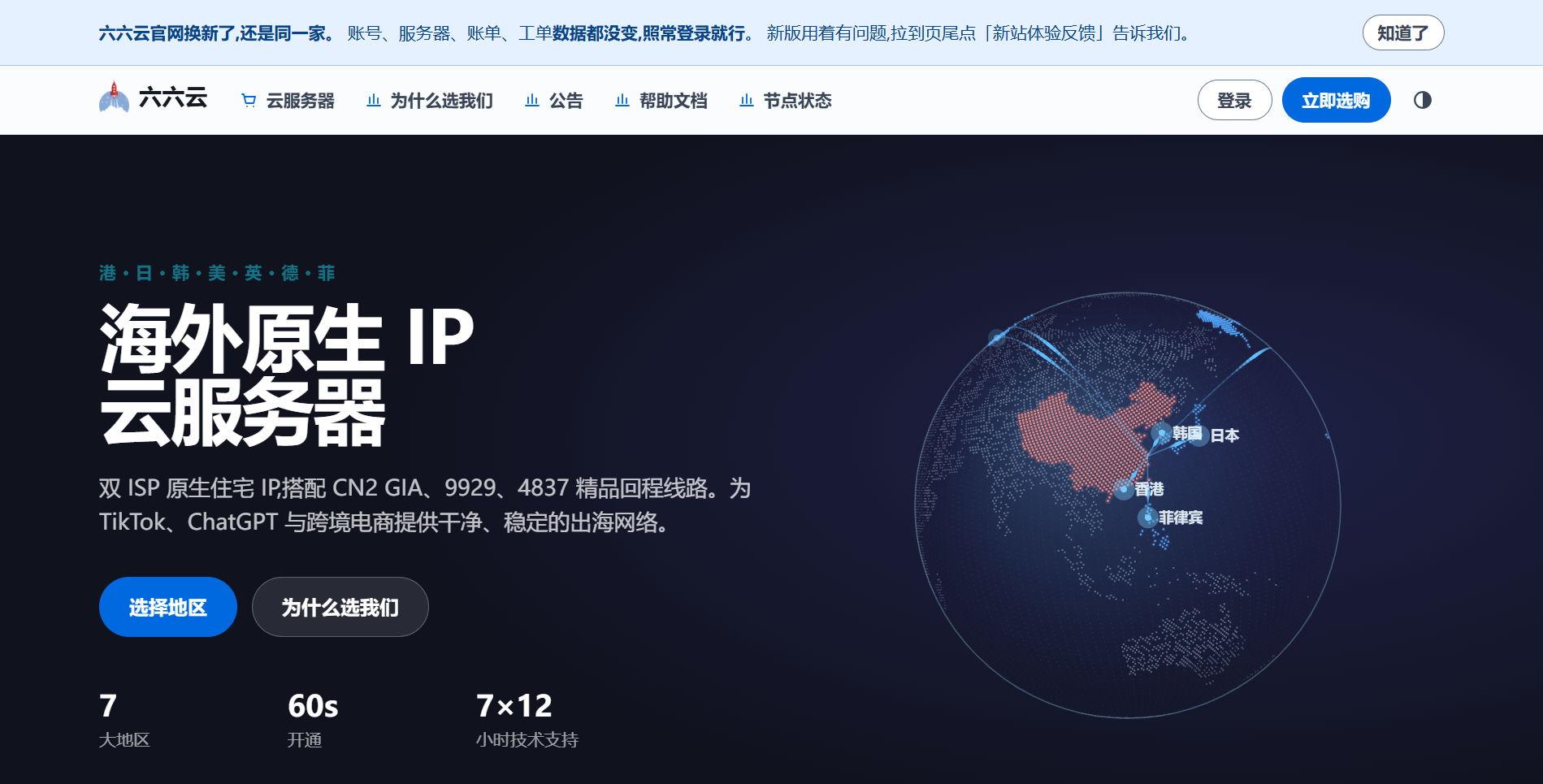
Task: Click the headline 海外原生 IP
Action: coord(287,337)
